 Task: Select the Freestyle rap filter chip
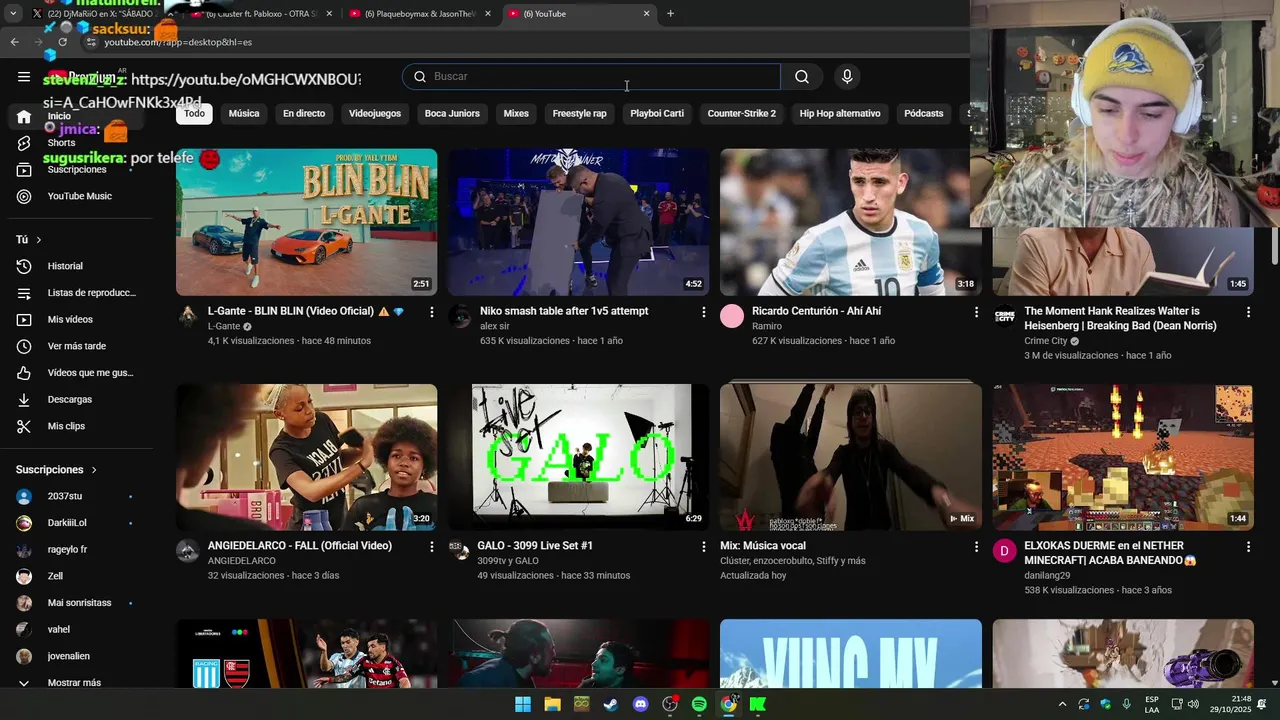[580, 114]
